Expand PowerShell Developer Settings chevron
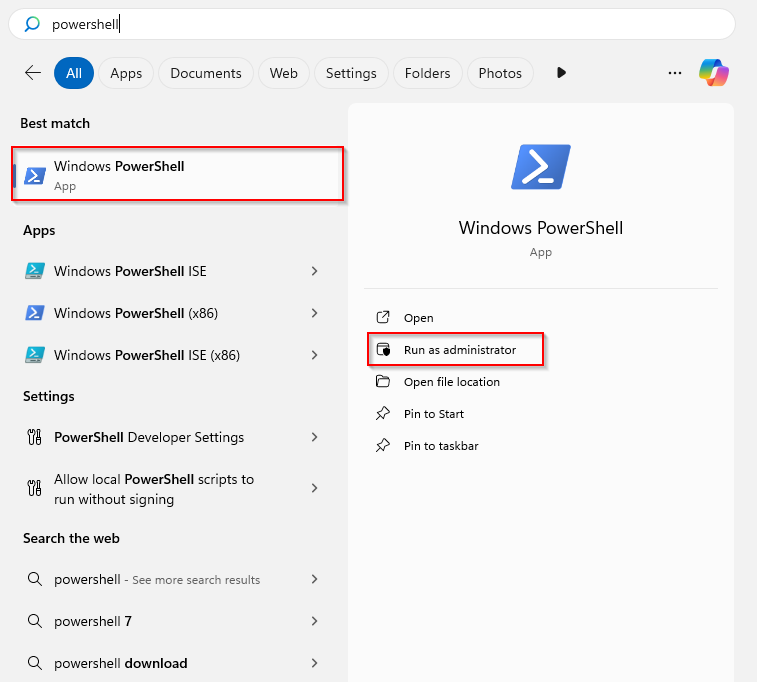Viewport: 757px width, 682px height. (314, 437)
